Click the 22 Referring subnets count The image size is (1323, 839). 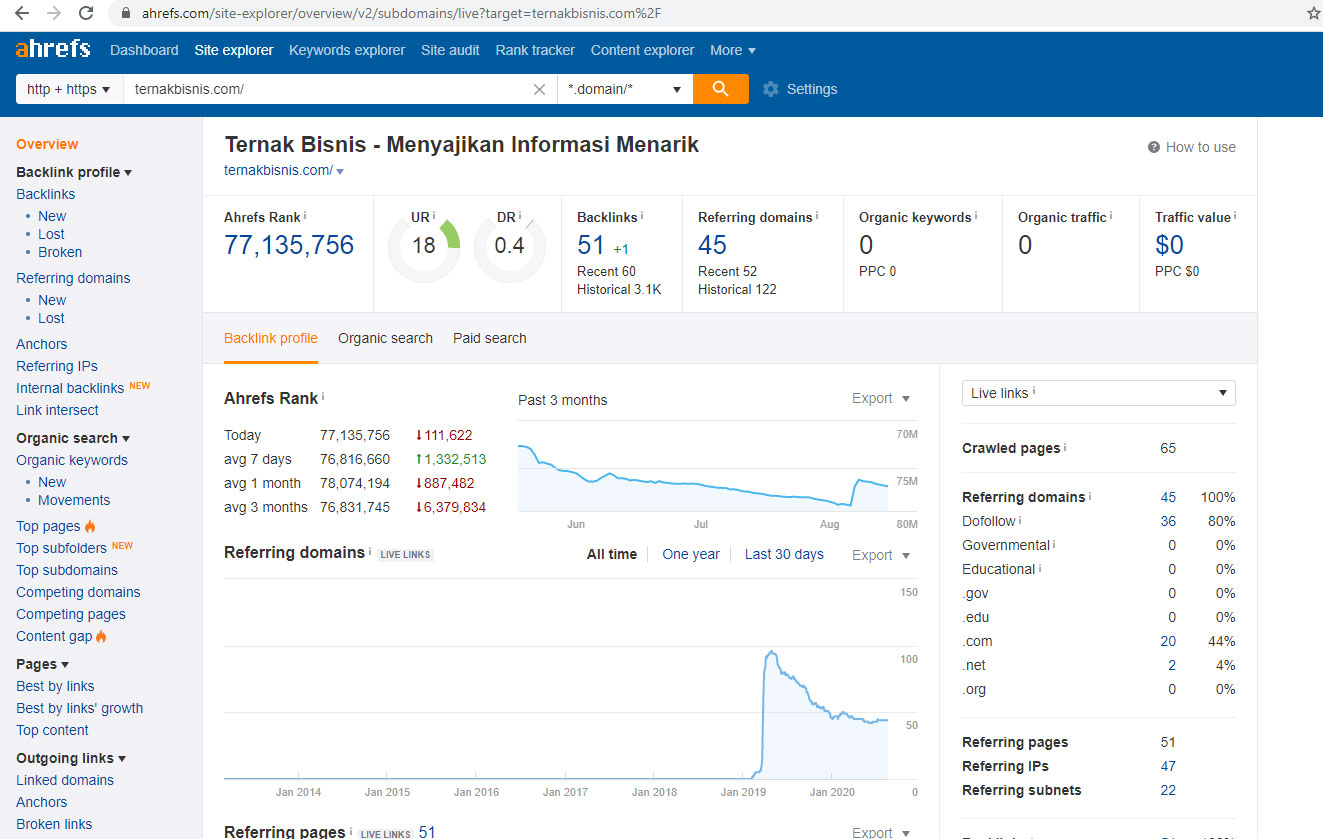1168,790
